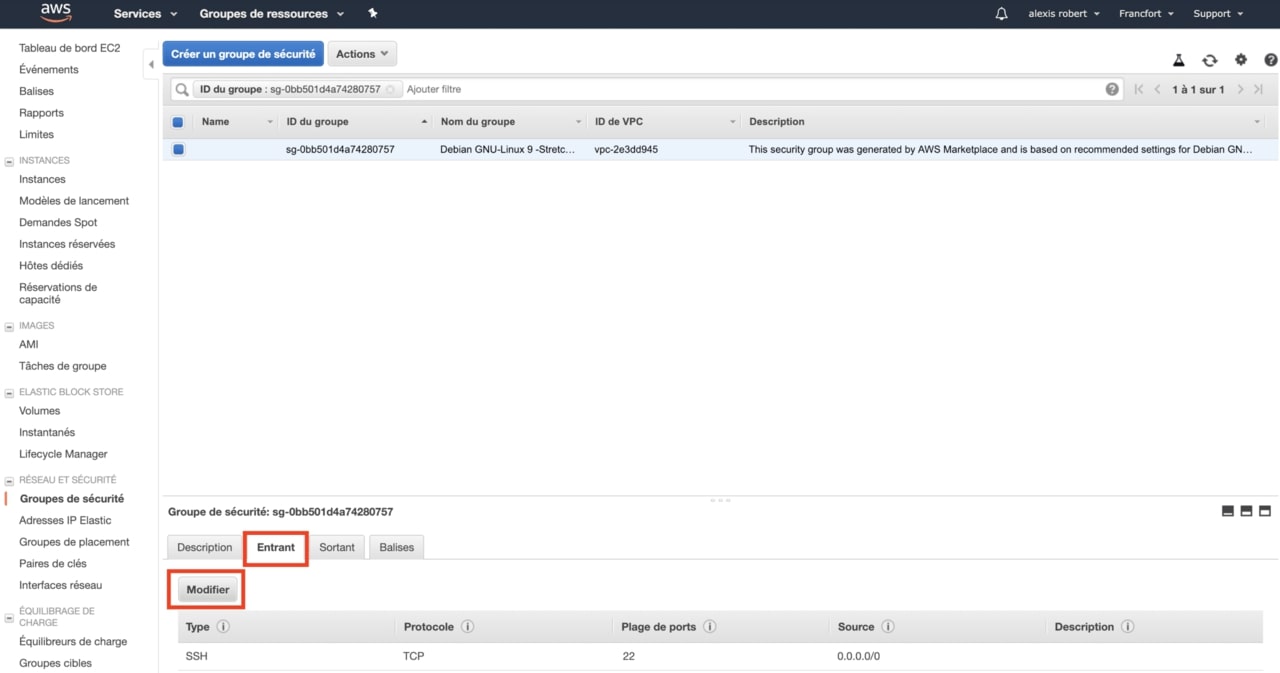Click Créer un groupe de sécurité
This screenshot has height=673, width=1280.
click(243, 54)
